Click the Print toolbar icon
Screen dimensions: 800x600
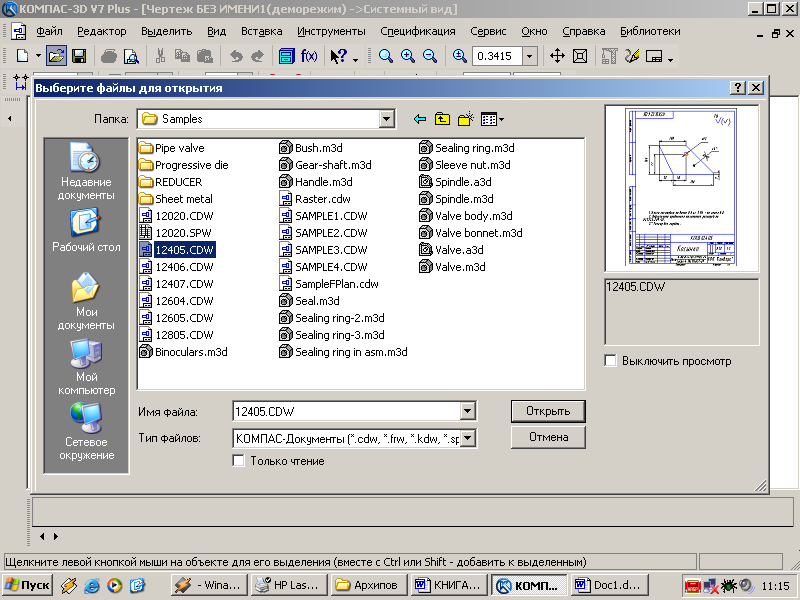click(x=109, y=56)
